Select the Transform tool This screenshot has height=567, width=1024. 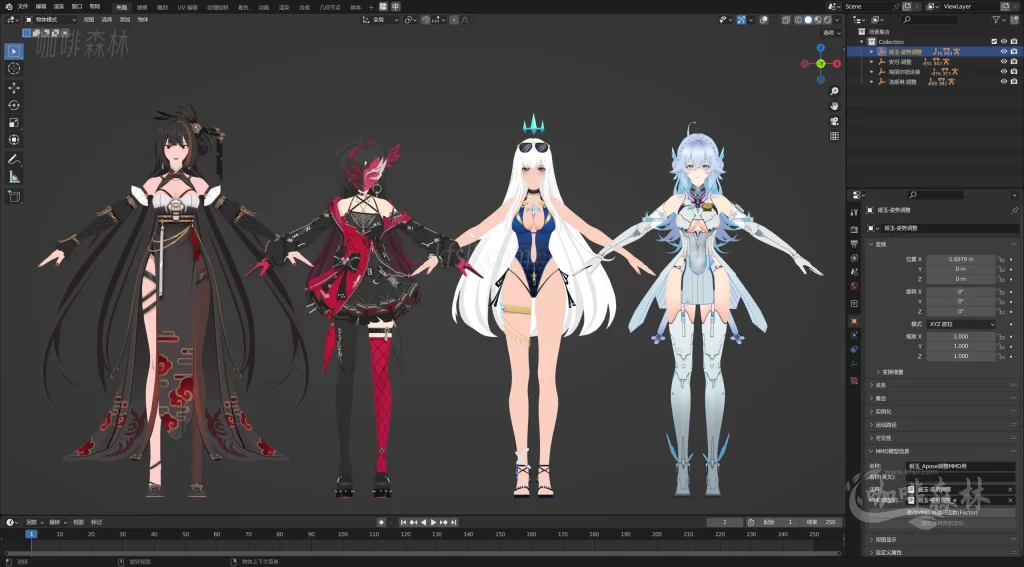pos(14,140)
